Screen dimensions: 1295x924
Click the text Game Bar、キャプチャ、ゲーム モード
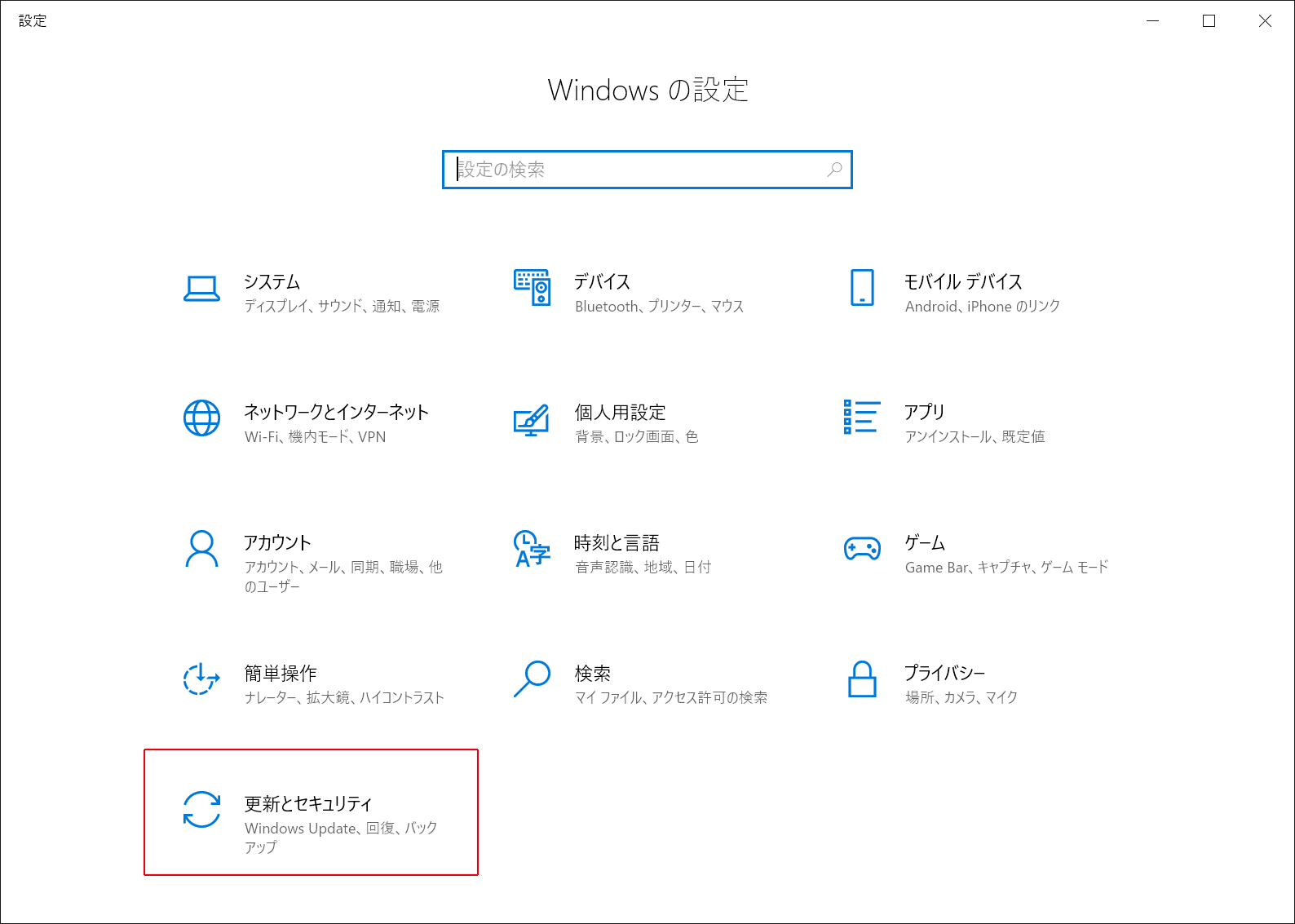[x=1006, y=568]
